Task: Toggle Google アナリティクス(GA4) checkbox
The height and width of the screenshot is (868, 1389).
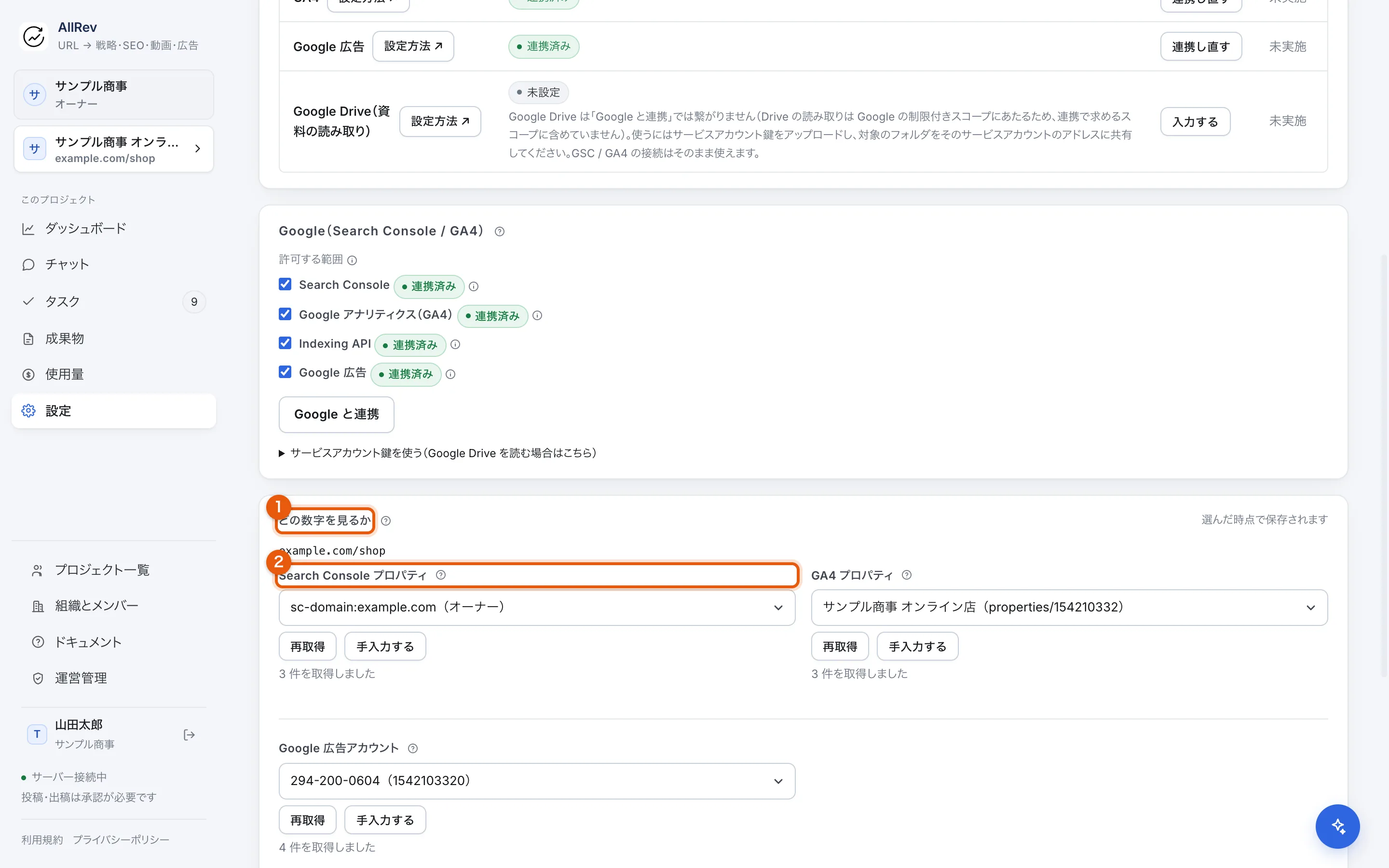Action: click(285, 314)
